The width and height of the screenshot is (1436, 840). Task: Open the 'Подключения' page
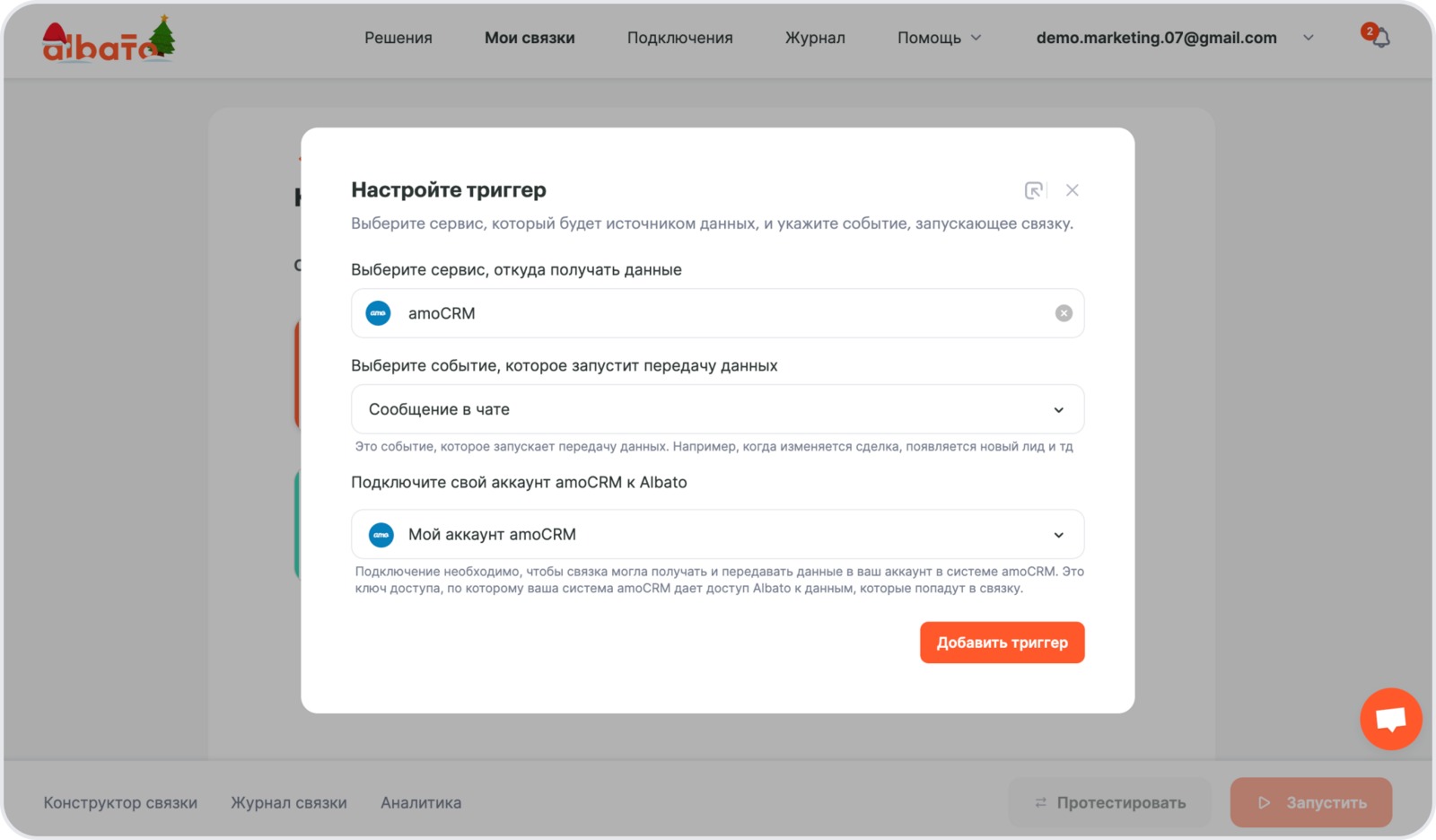[x=679, y=38]
